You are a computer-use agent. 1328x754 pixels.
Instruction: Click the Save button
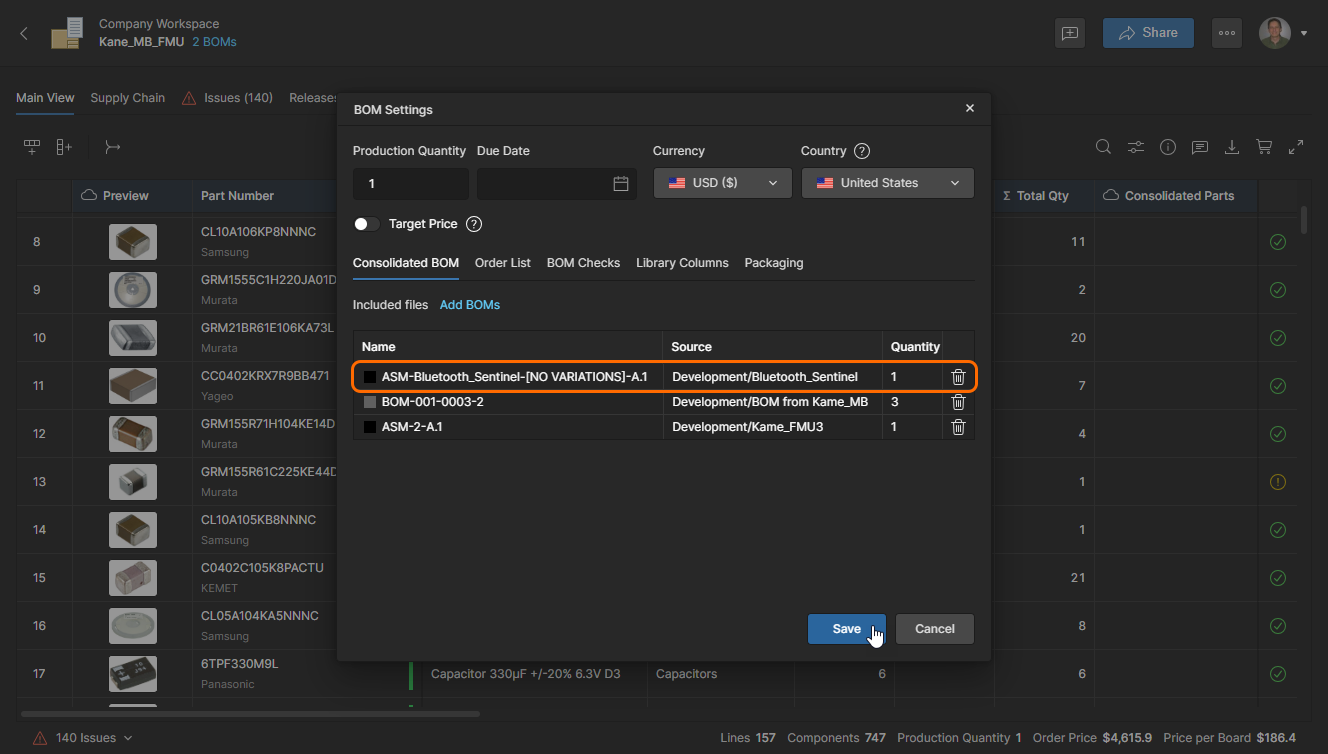pyautogui.click(x=846, y=629)
